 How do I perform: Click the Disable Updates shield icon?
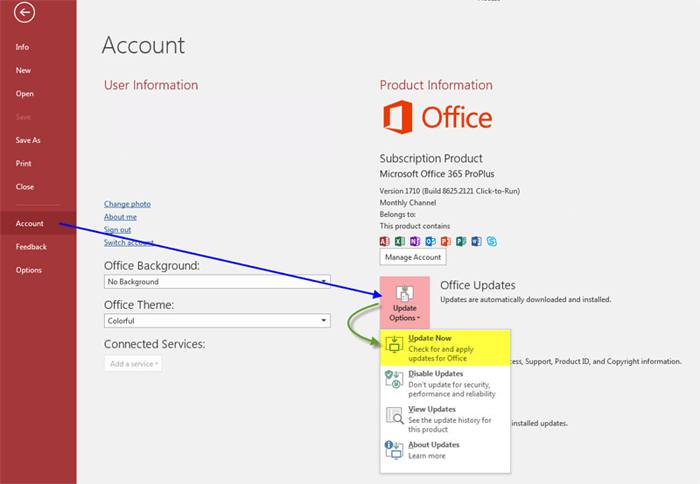click(394, 379)
